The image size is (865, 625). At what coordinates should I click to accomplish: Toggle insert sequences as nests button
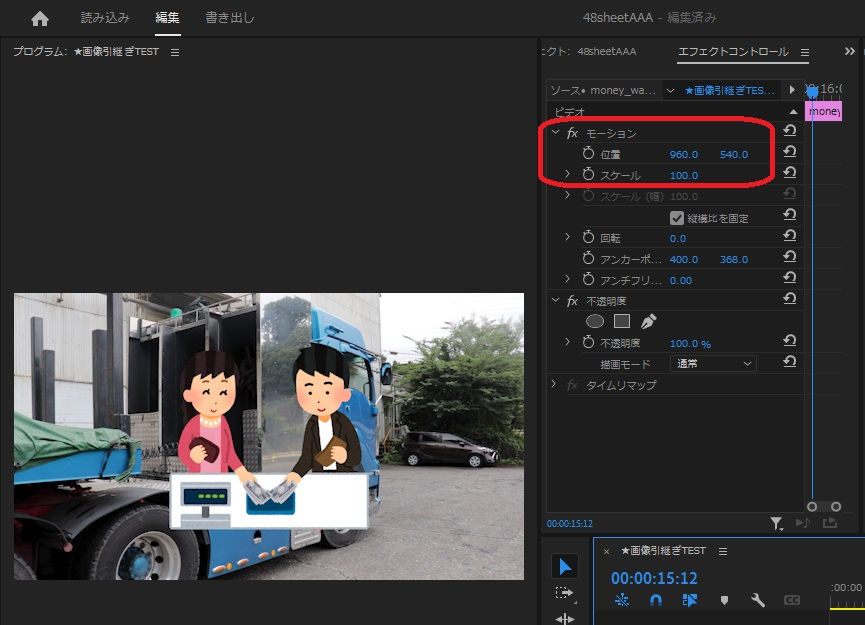coord(622,600)
